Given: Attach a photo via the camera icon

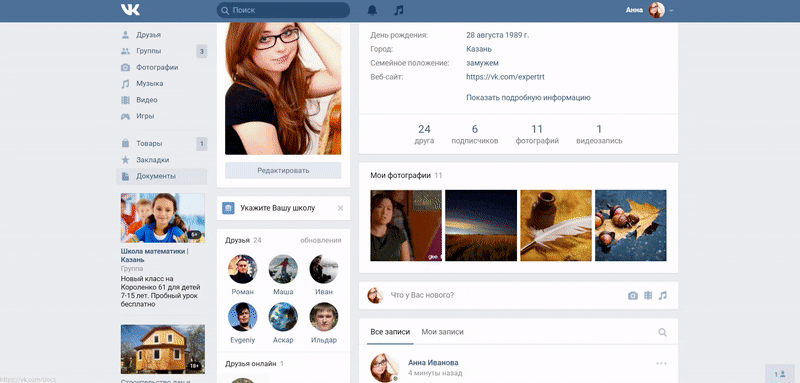Looking at the screenshot, I should coord(633,295).
